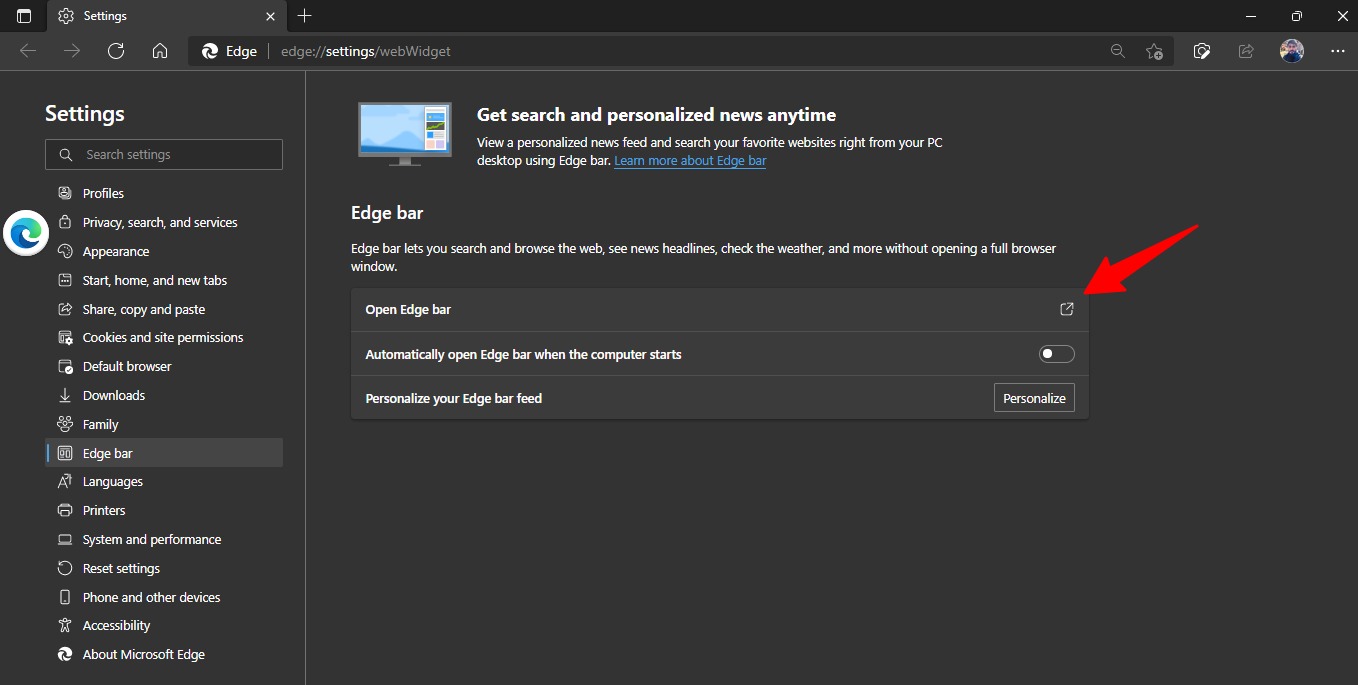Select Start, home, and new tabs
The height and width of the screenshot is (685, 1358).
(164, 280)
